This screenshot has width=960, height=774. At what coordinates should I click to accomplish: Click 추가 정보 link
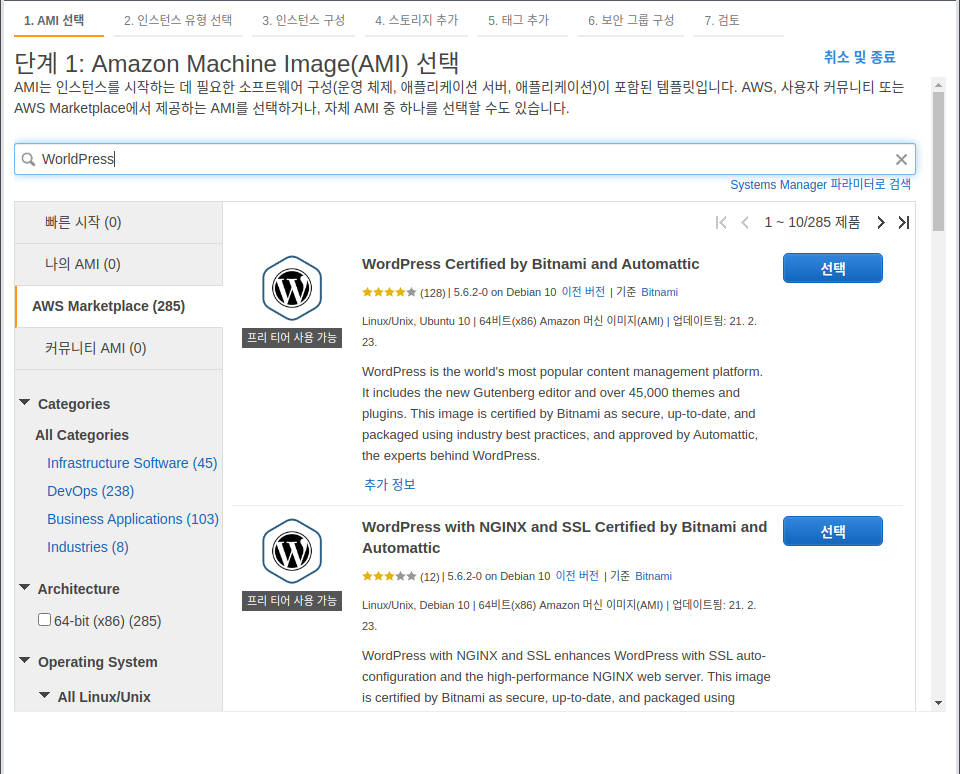(389, 484)
